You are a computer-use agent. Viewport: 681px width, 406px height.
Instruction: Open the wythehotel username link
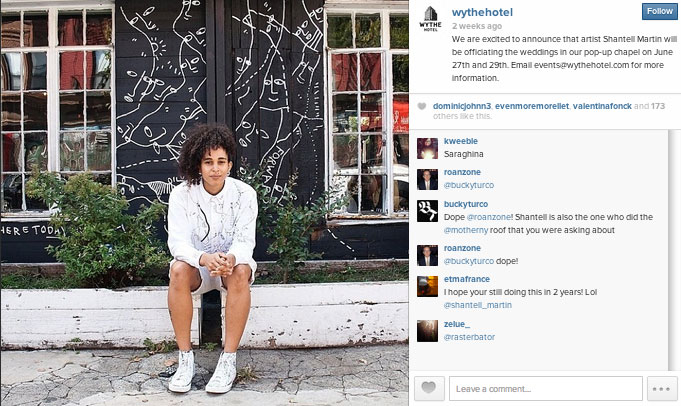coord(482,12)
